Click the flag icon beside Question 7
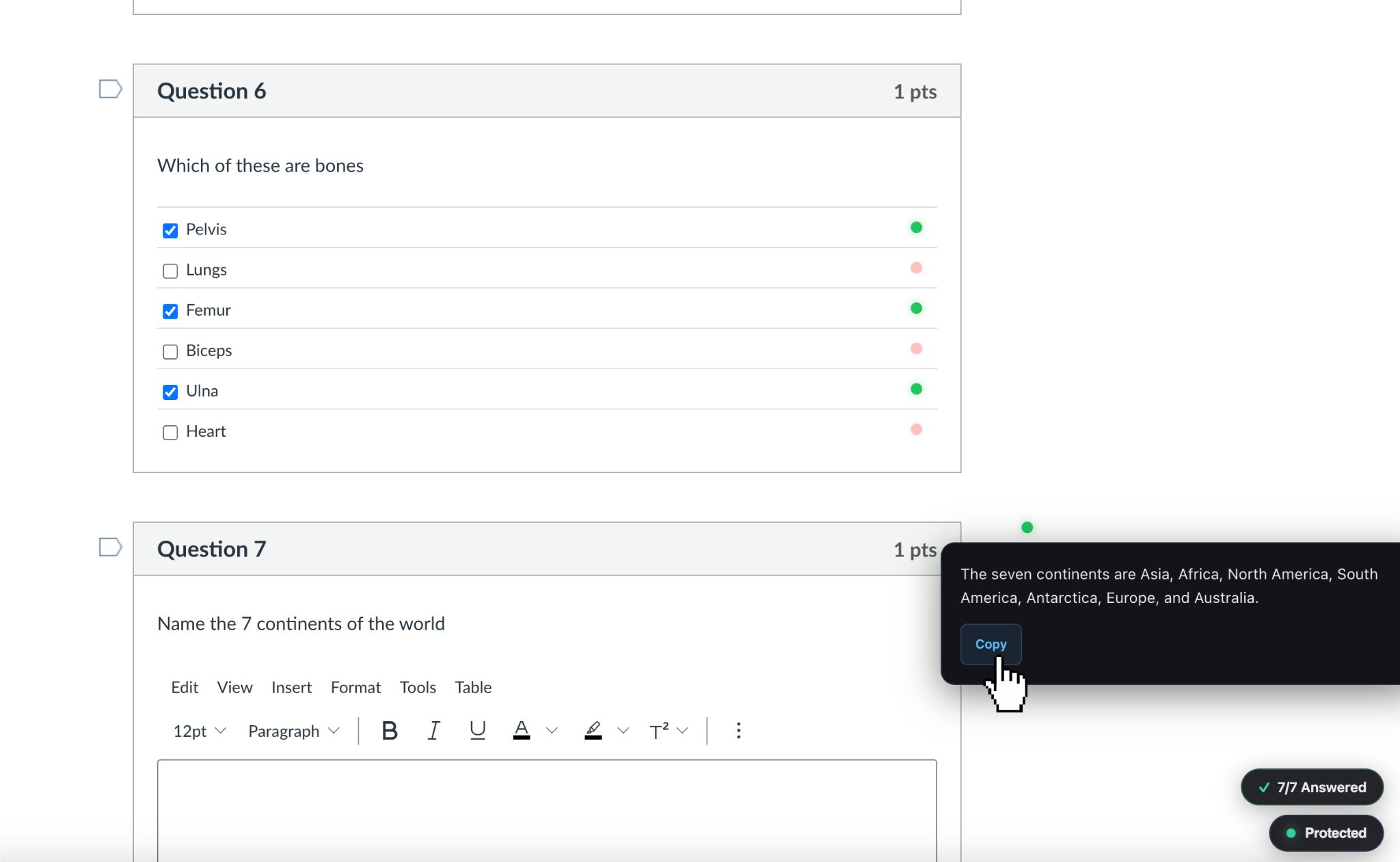 (x=110, y=547)
